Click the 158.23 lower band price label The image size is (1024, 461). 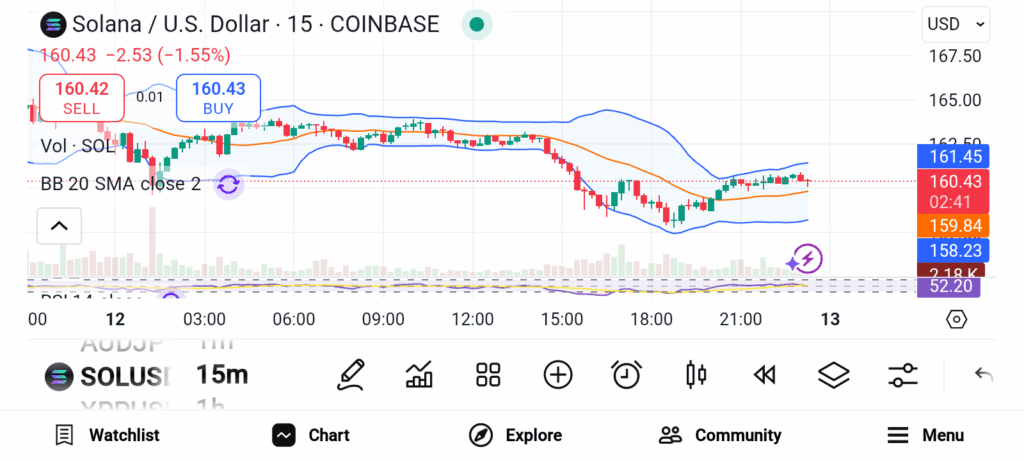click(x=953, y=251)
